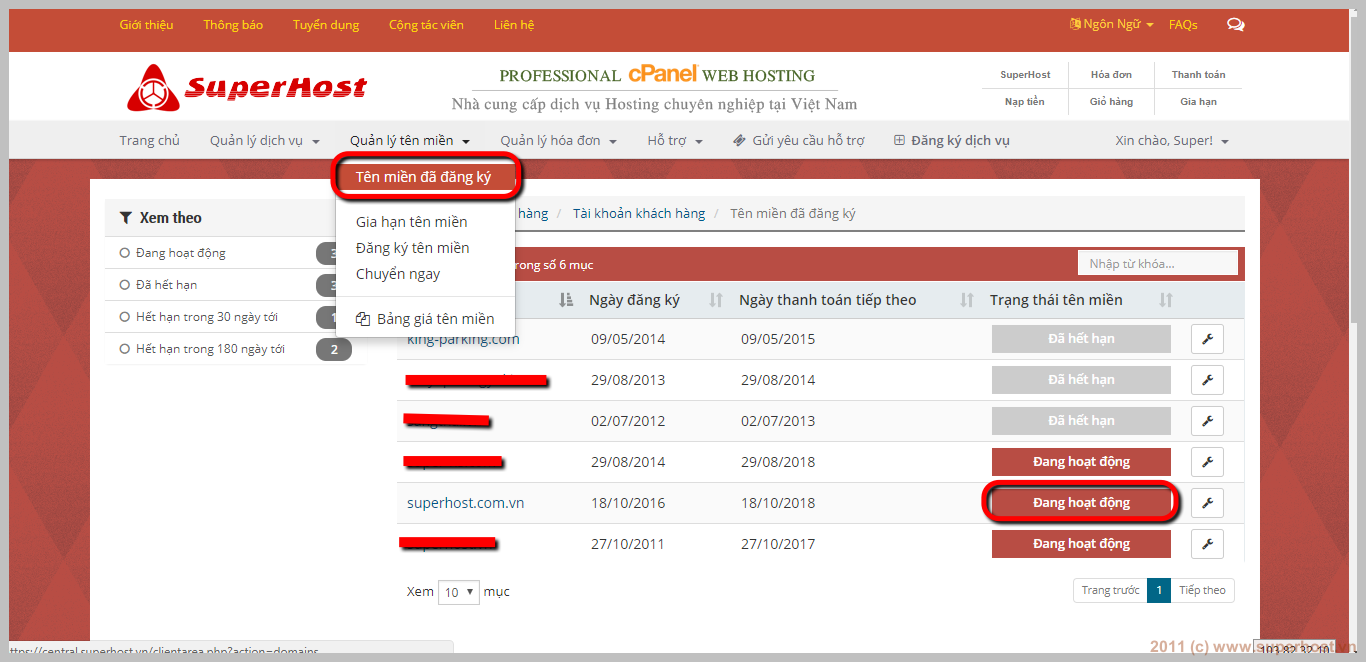
Task: Click the Đang hoạt động status for 27/10/2017
Action: click(1081, 544)
